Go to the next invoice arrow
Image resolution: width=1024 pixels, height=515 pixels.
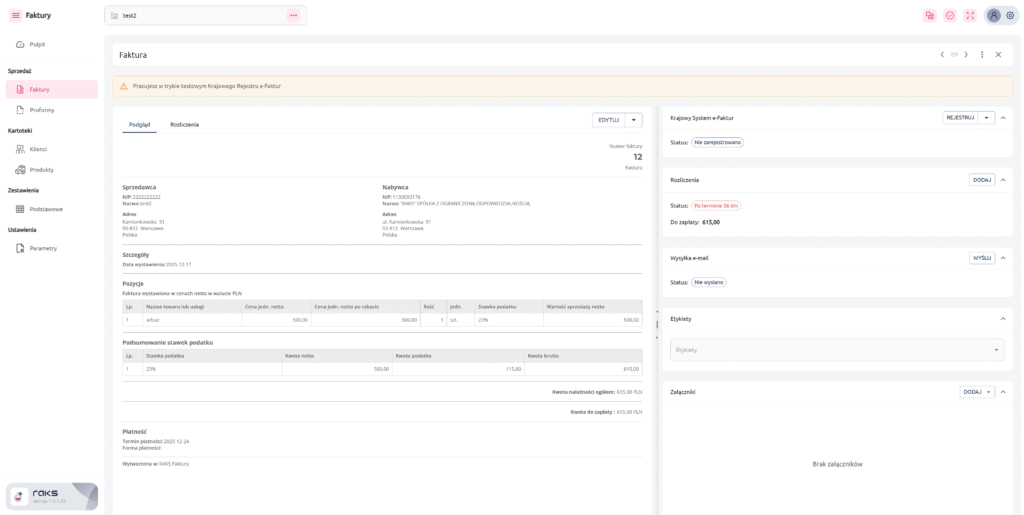[x=966, y=55]
